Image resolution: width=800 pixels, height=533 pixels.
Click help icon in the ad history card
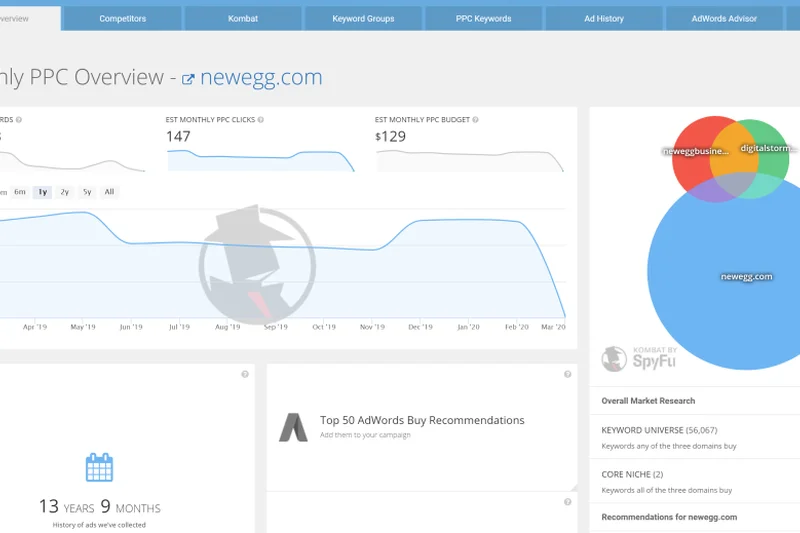[x=245, y=374]
